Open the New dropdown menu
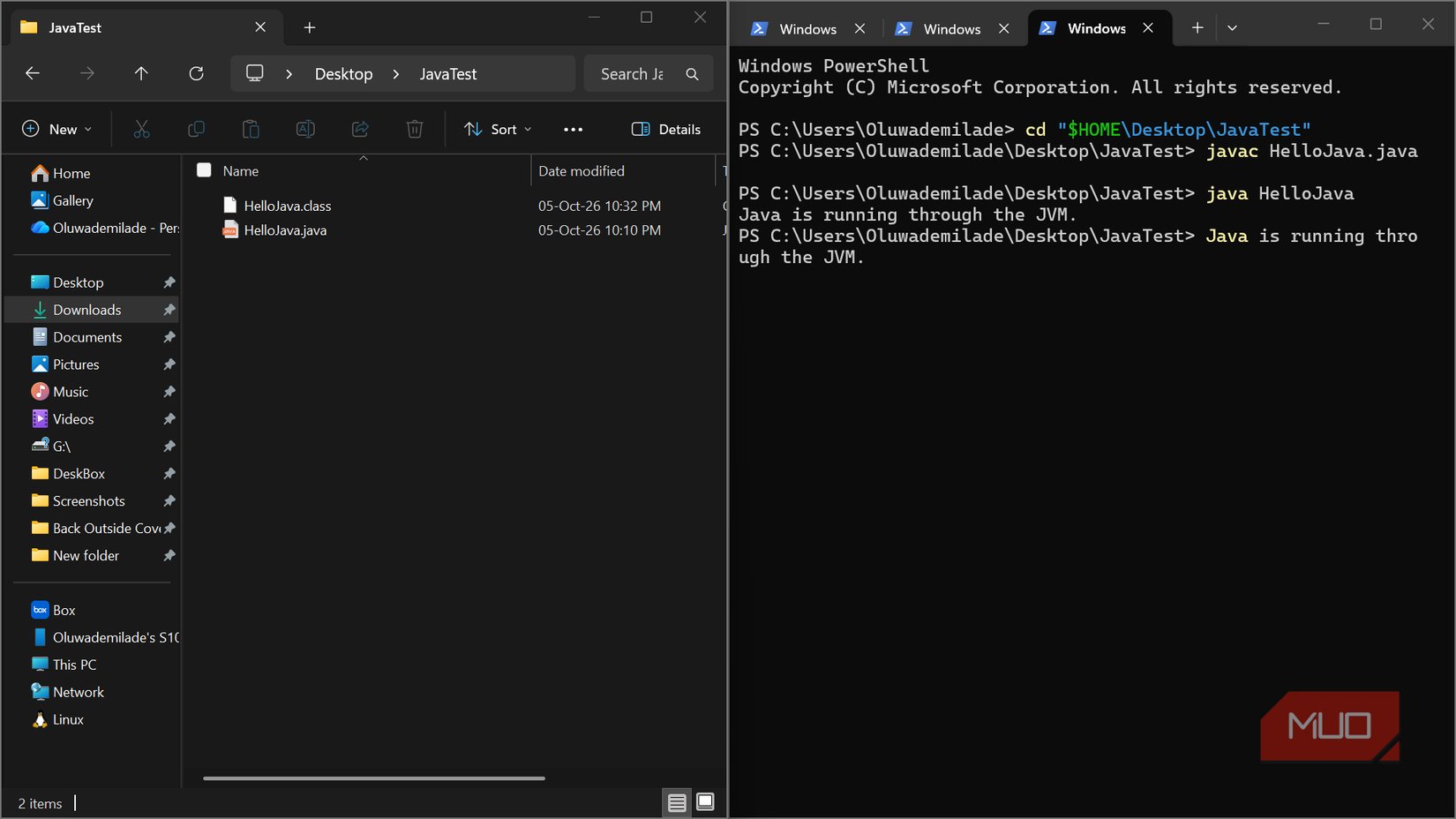 (x=56, y=129)
